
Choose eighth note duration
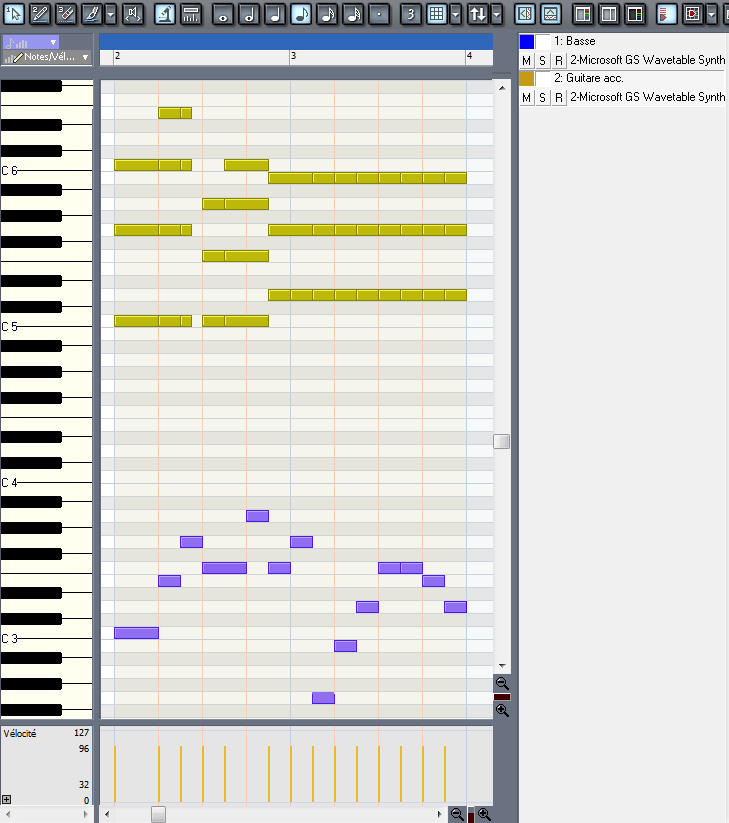(x=301, y=14)
